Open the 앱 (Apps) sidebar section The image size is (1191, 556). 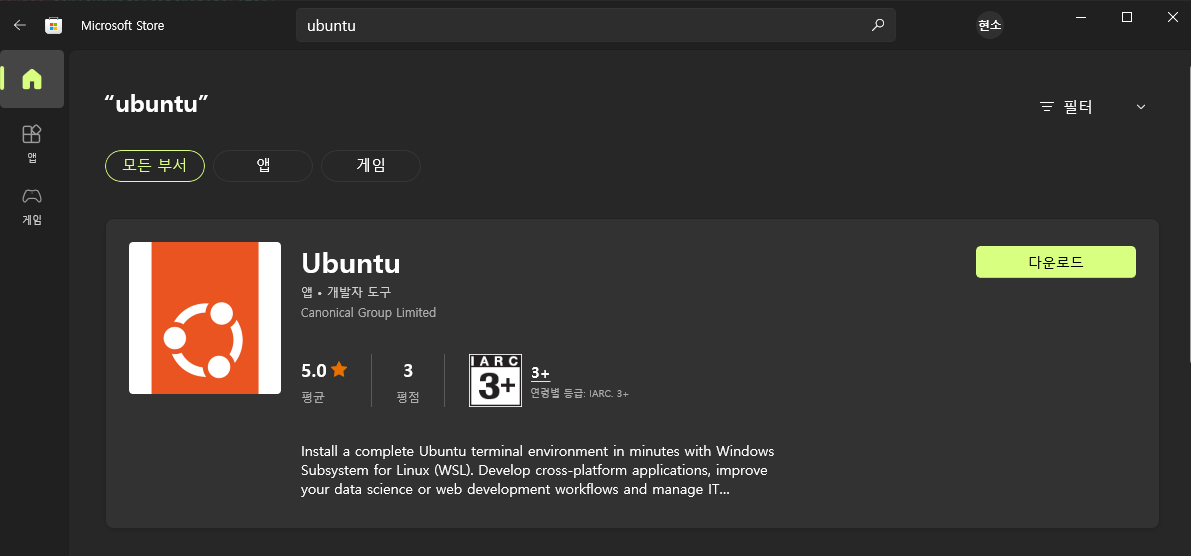pyautogui.click(x=32, y=144)
